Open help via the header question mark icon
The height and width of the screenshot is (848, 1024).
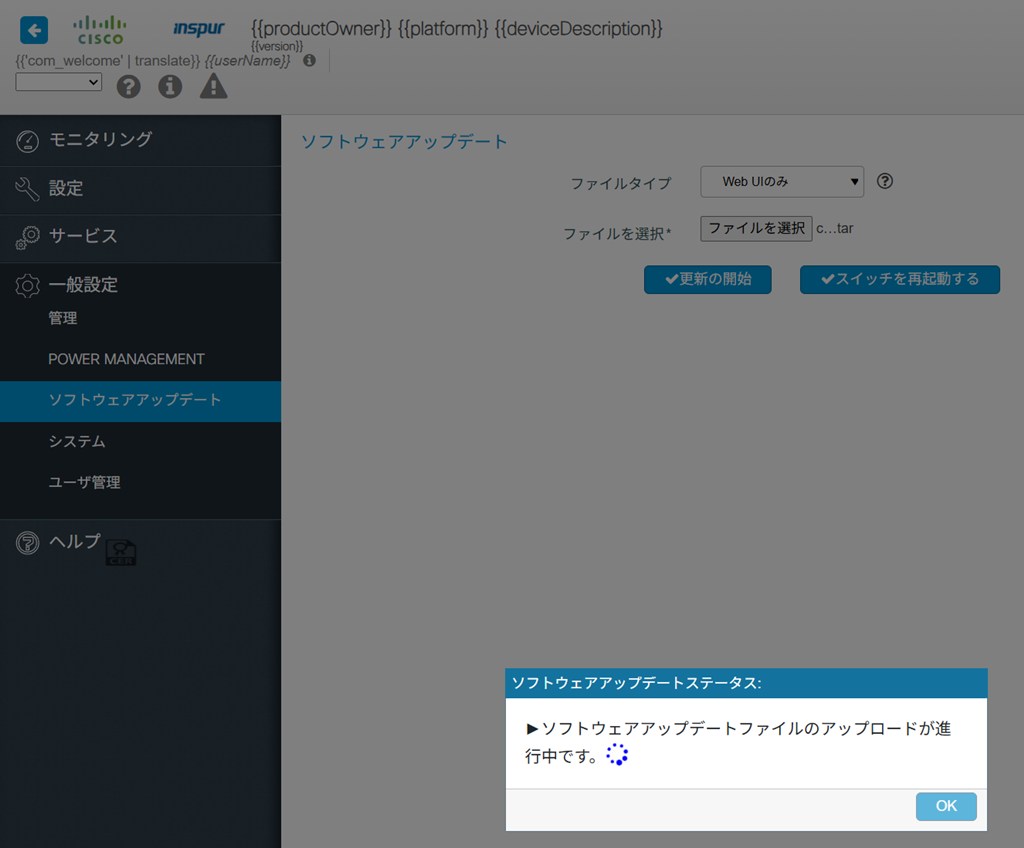tap(128, 86)
